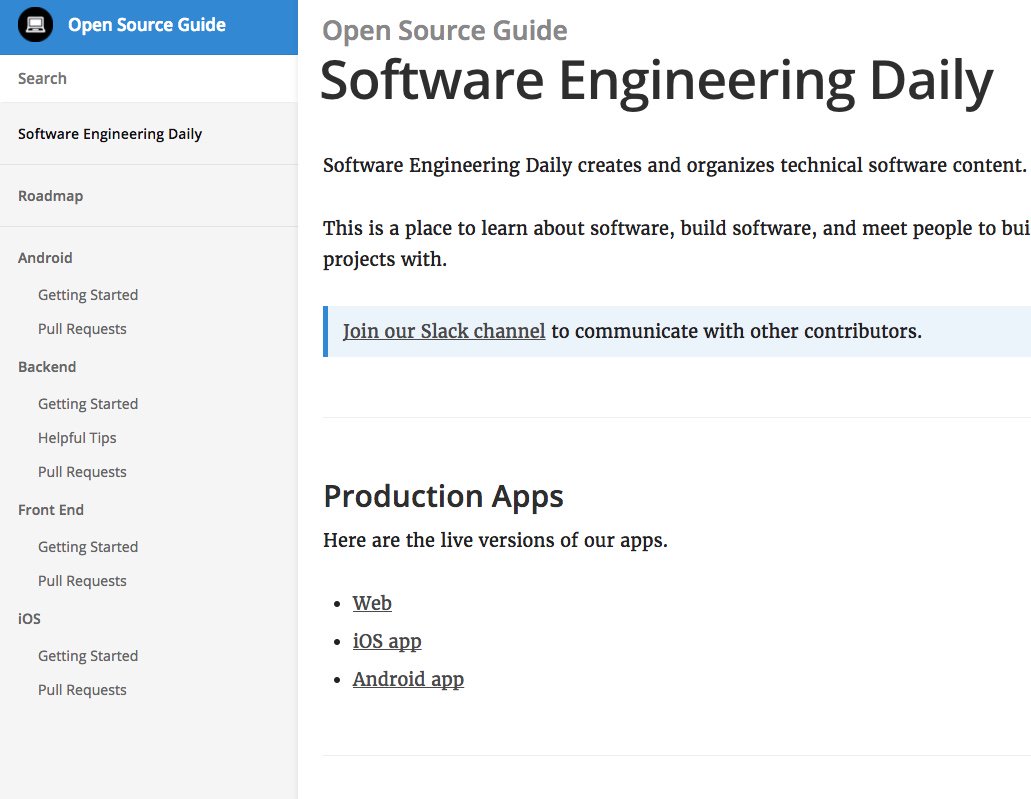
Task: Open the Front End section in sidebar
Action: point(51,510)
